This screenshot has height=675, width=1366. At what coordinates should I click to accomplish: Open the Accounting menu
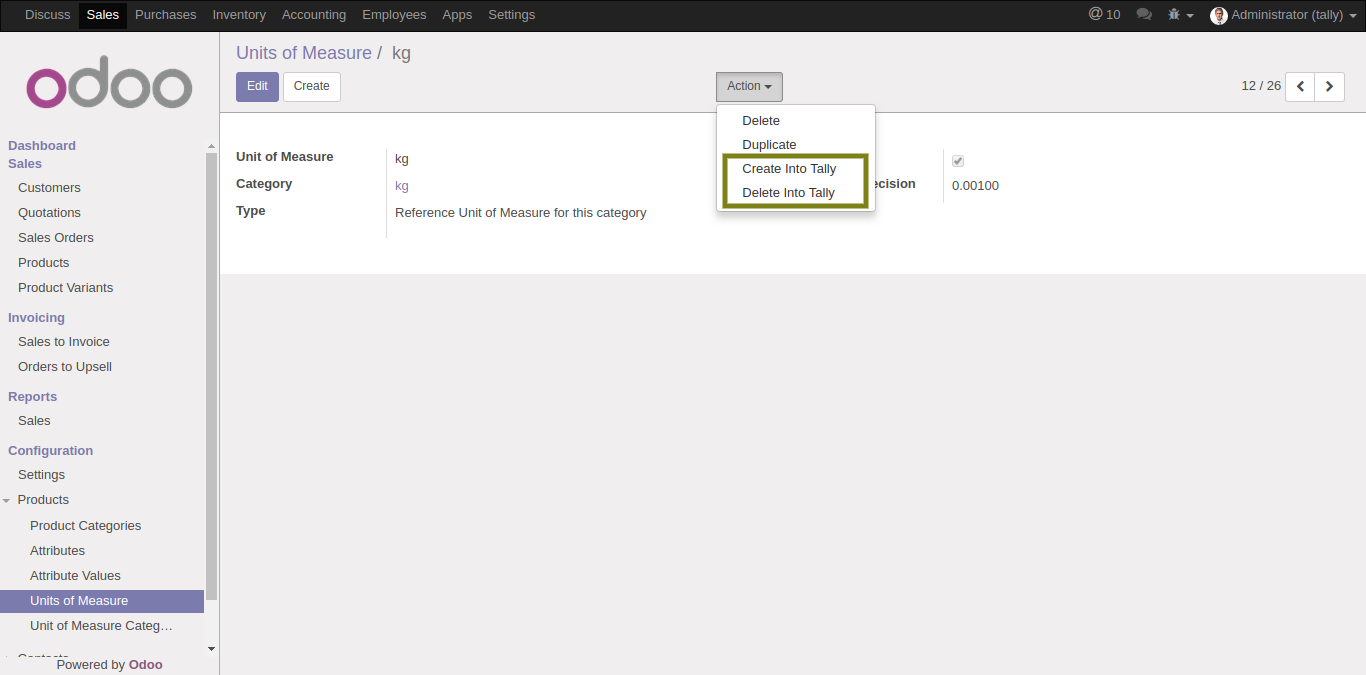tap(314, 15)
